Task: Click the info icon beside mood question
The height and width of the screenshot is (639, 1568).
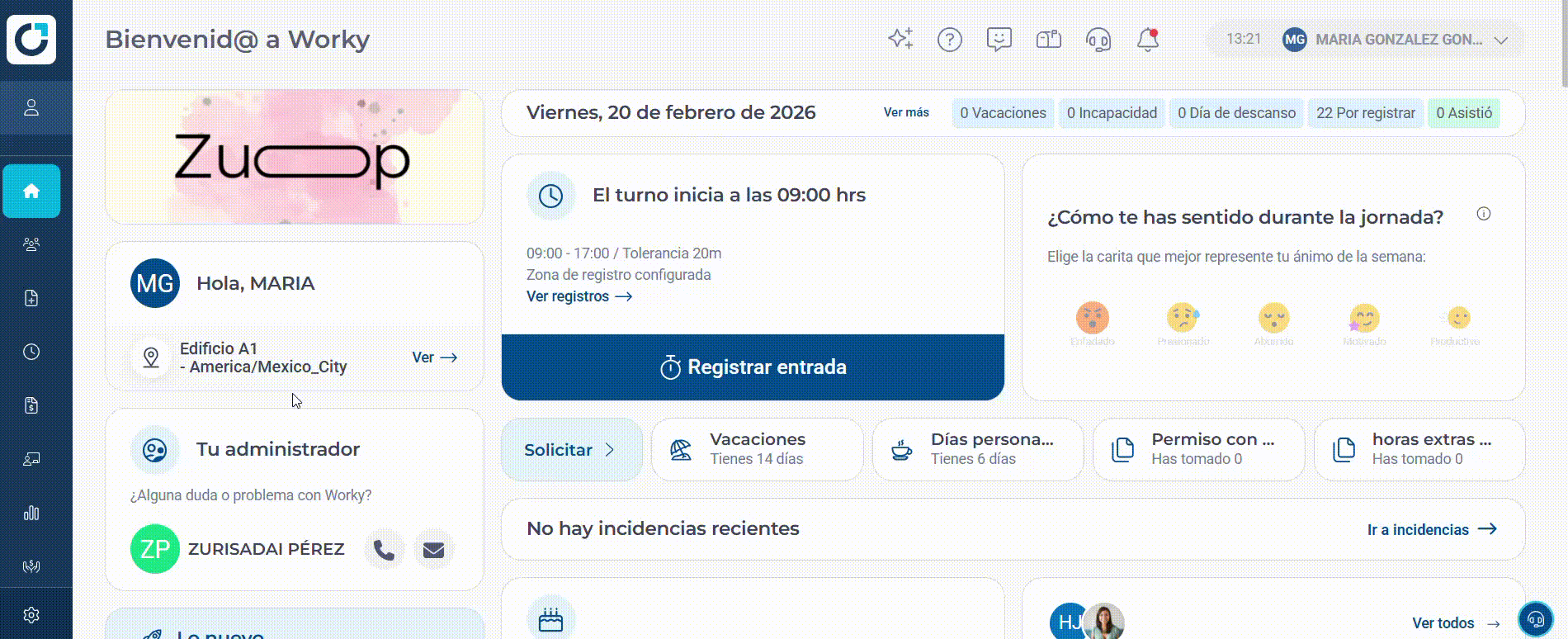Action: (x=1484, y=214)
